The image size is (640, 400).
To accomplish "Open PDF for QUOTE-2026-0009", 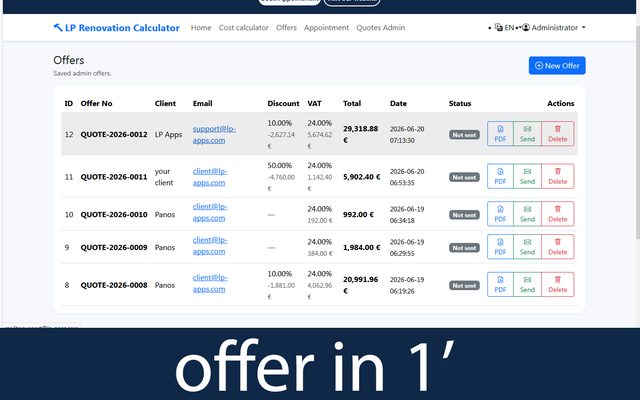I will pyautogui.click(x=500, y=247).
